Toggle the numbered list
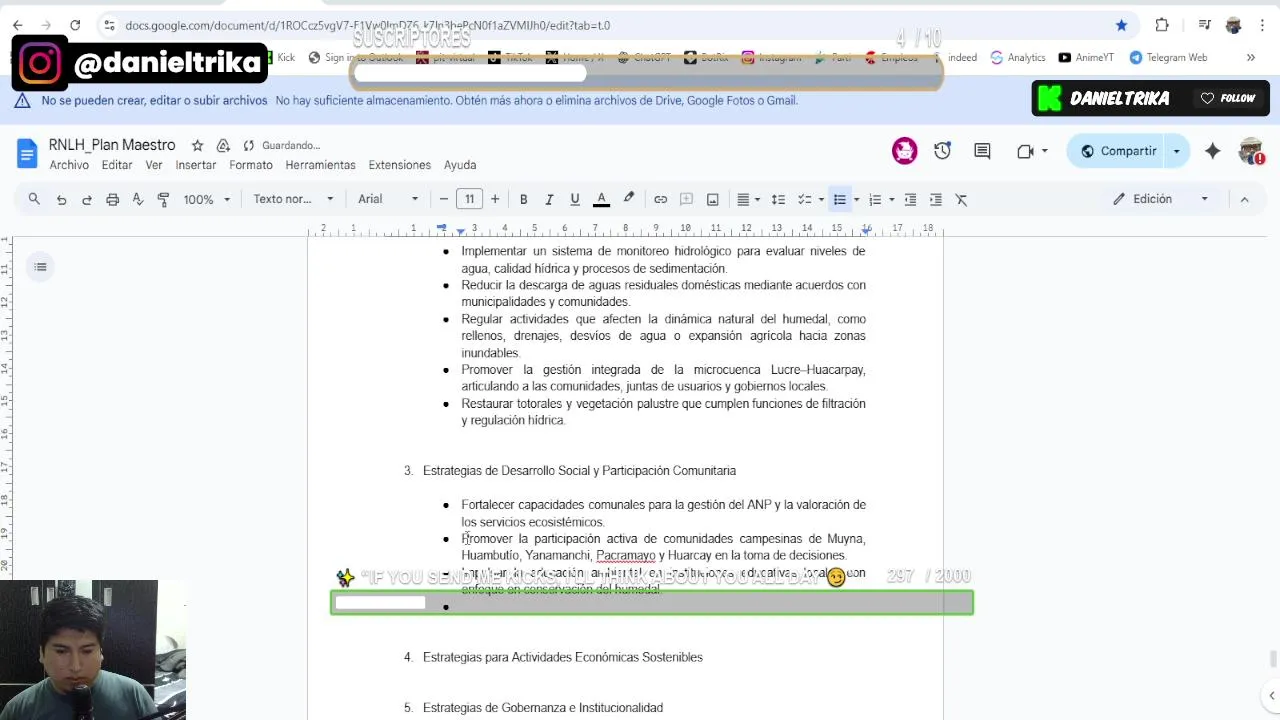The image size is (1280, 720). point(875,199)
